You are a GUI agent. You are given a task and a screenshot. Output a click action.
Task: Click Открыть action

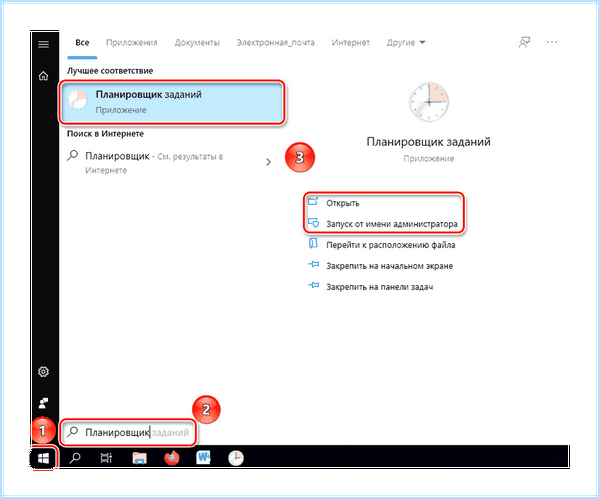coord(343,203)
